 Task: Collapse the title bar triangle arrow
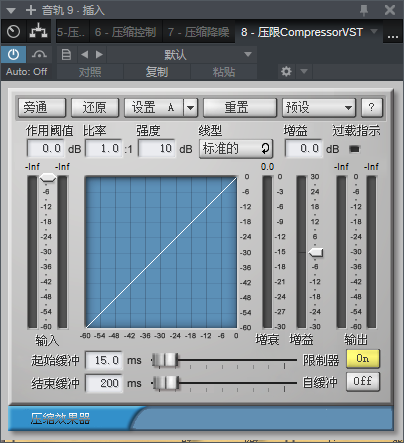click(x=11, y=11)
